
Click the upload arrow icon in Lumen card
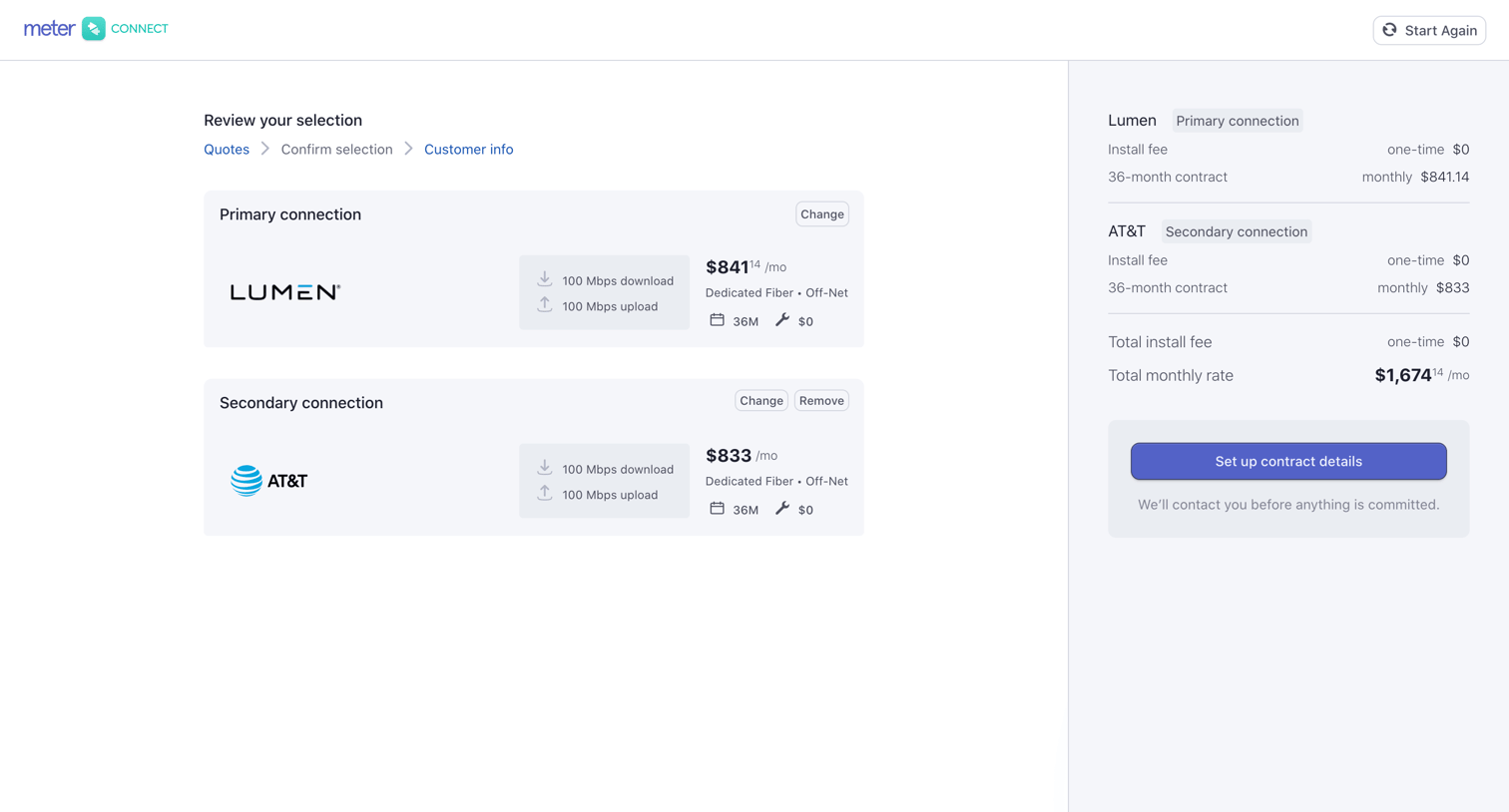tap(545, 304)
